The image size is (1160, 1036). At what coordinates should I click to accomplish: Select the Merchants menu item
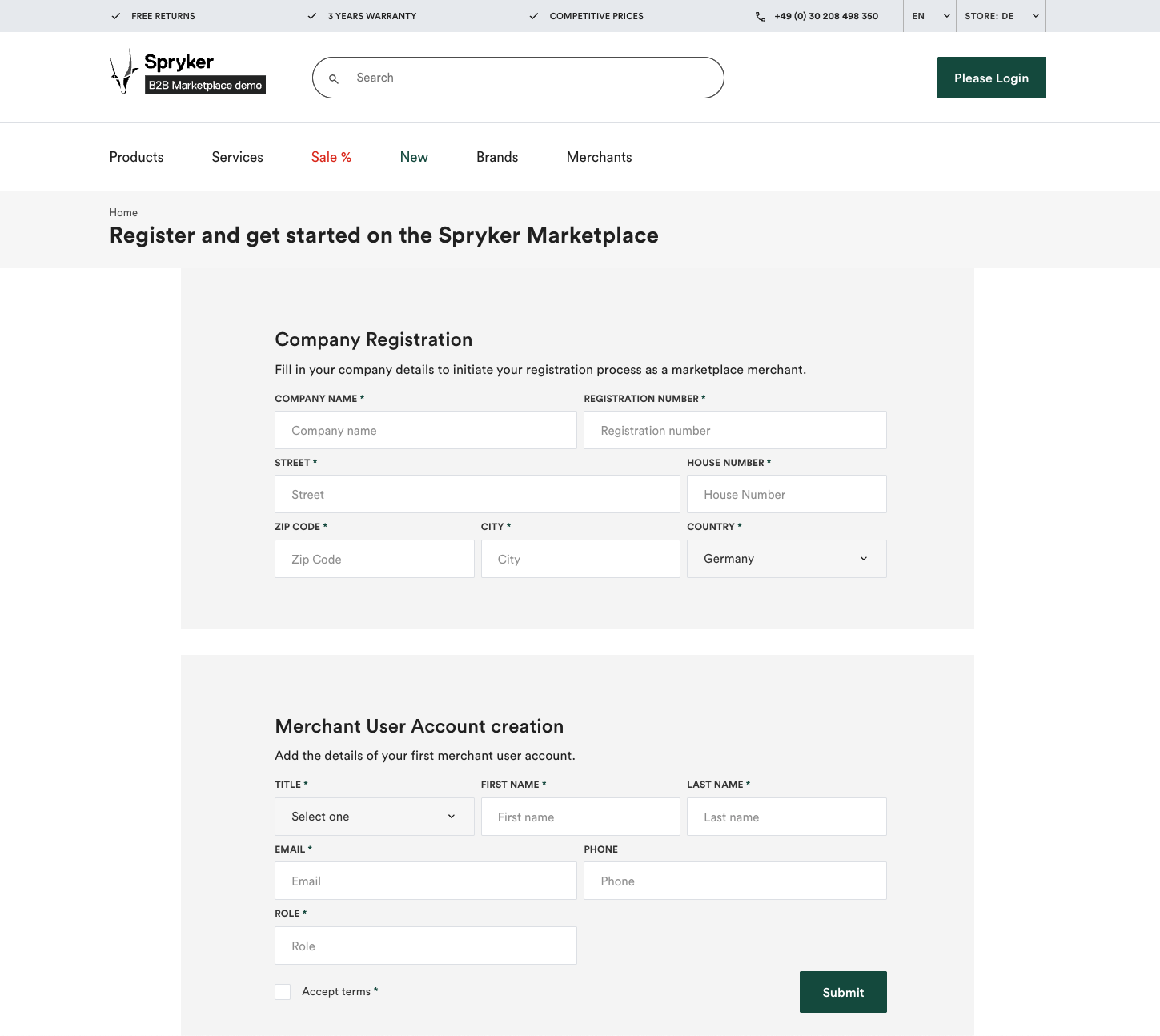[599, 157]
